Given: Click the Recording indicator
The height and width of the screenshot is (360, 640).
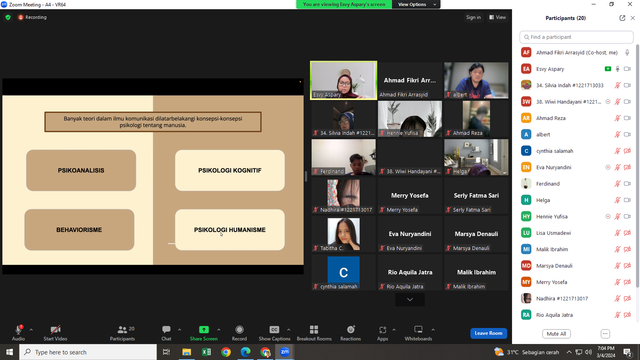Looking at the screenshot, I should [32, 17].
